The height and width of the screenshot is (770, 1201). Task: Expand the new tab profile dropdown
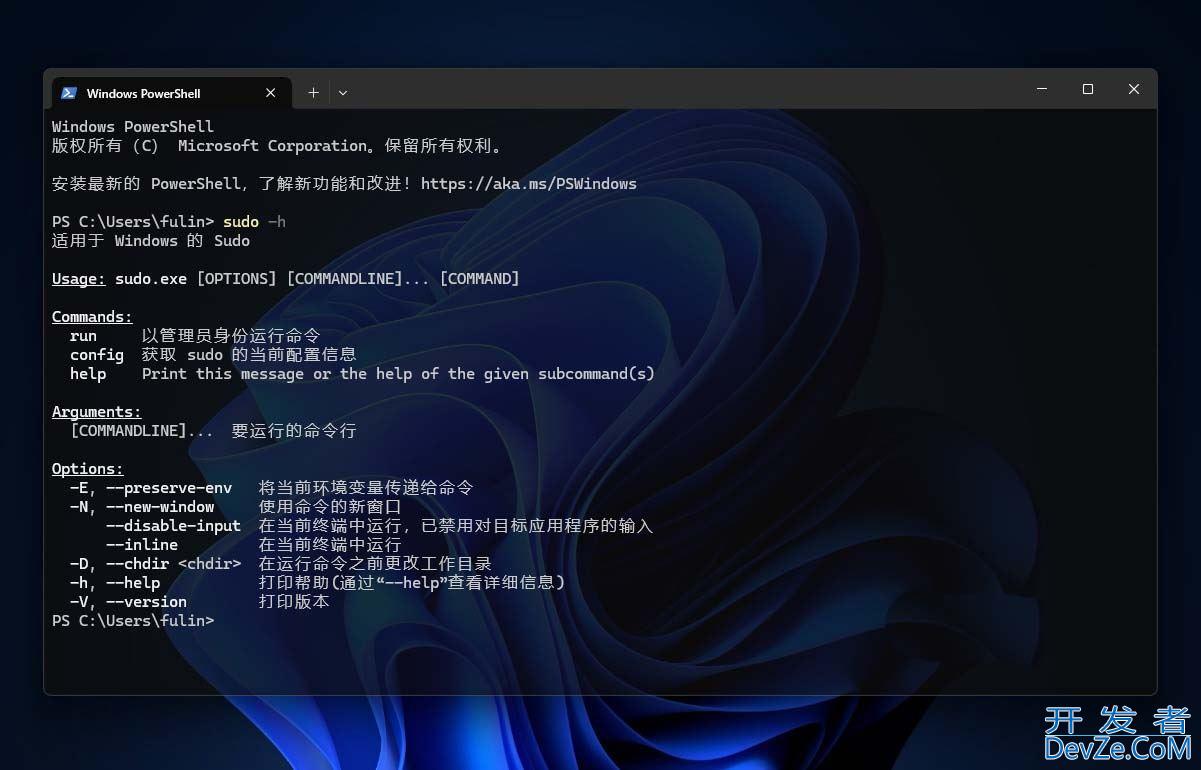[x=343, y=92]
